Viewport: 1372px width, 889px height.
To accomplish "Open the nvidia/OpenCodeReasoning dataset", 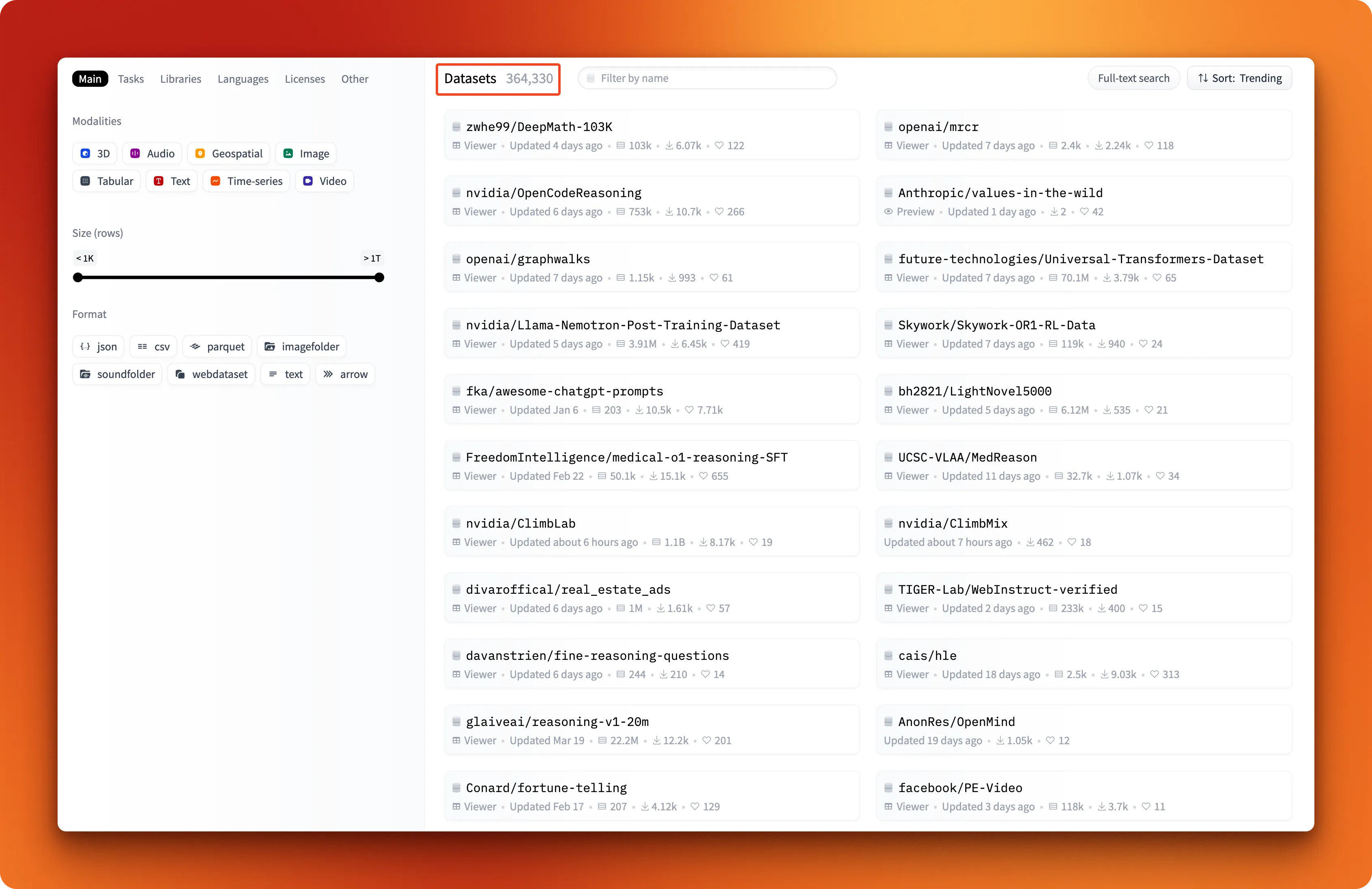I will pyautogui.click(x=553, y=193).
